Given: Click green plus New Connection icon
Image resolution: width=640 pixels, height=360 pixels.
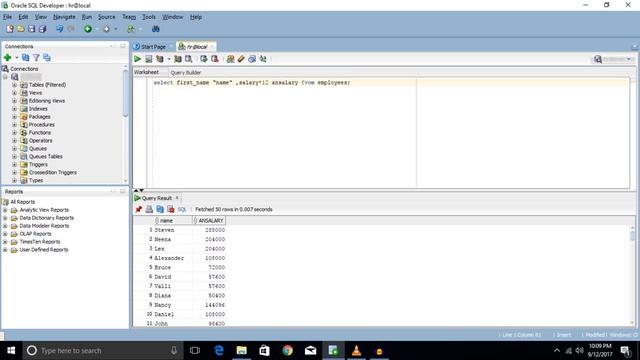Looking at the screenshot, I should pyautogui.click(x=7, y=58).
